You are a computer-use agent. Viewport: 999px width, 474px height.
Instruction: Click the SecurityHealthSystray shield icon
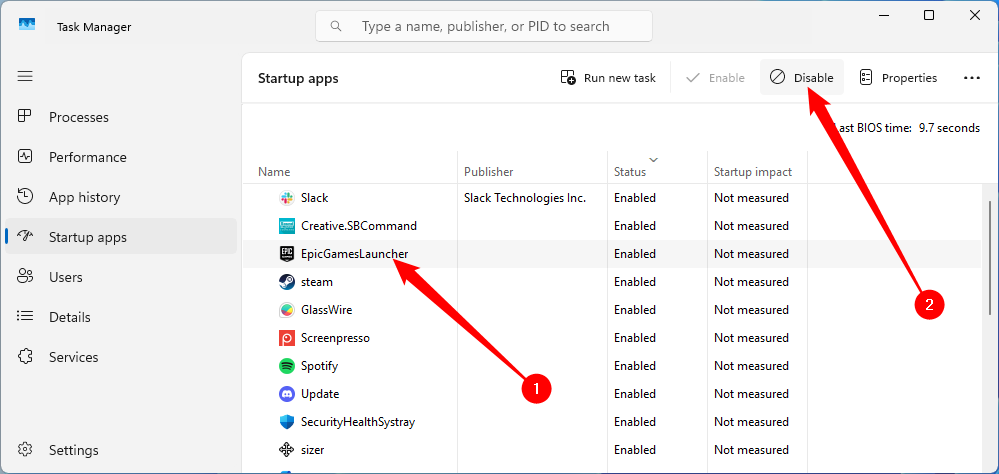tap(287, 422)
